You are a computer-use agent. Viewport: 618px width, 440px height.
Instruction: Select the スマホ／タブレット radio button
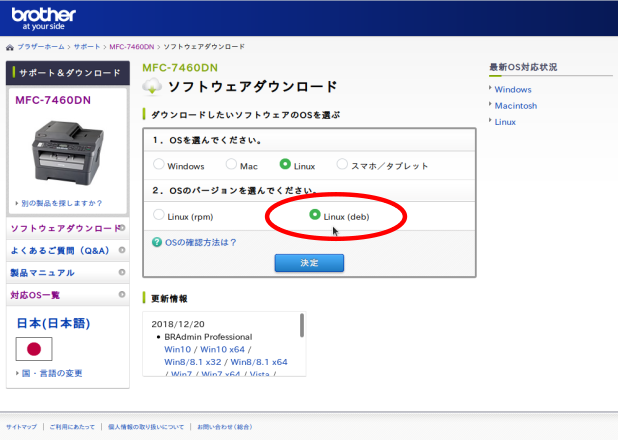click(342, 164)
